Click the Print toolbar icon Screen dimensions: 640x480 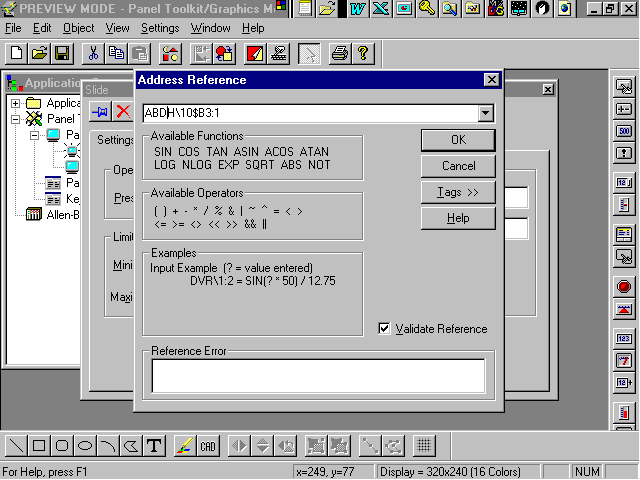[339, 53]
